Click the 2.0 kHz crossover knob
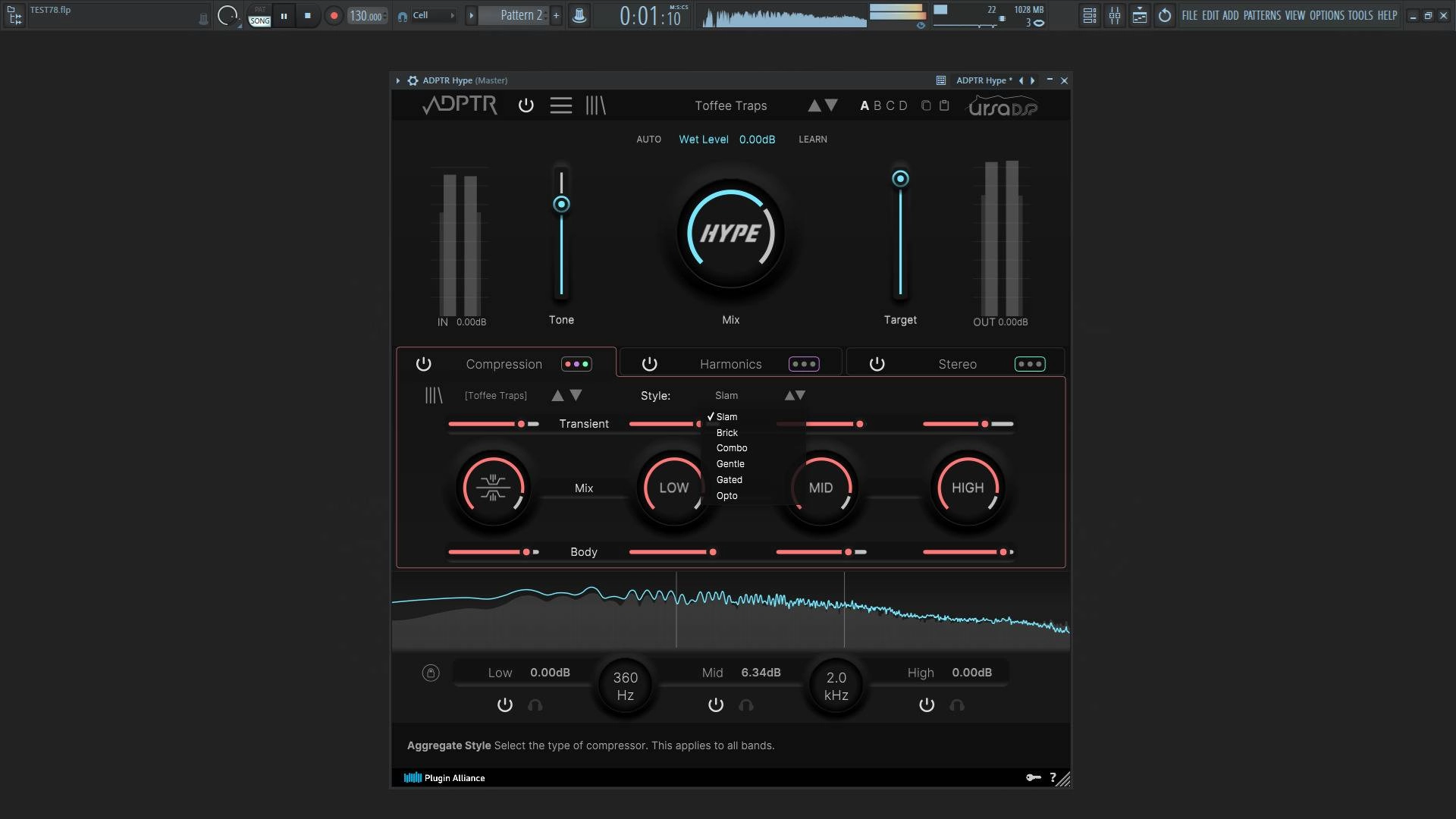The width and height of the screenshot is (1456, 819). (836, 686)
